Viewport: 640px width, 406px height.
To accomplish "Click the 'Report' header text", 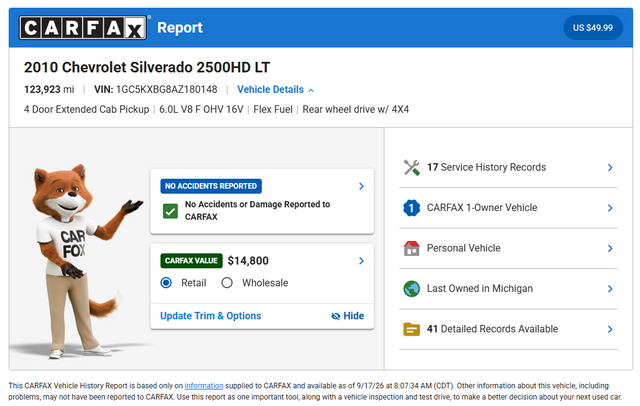I will click(x=180, y=28).
